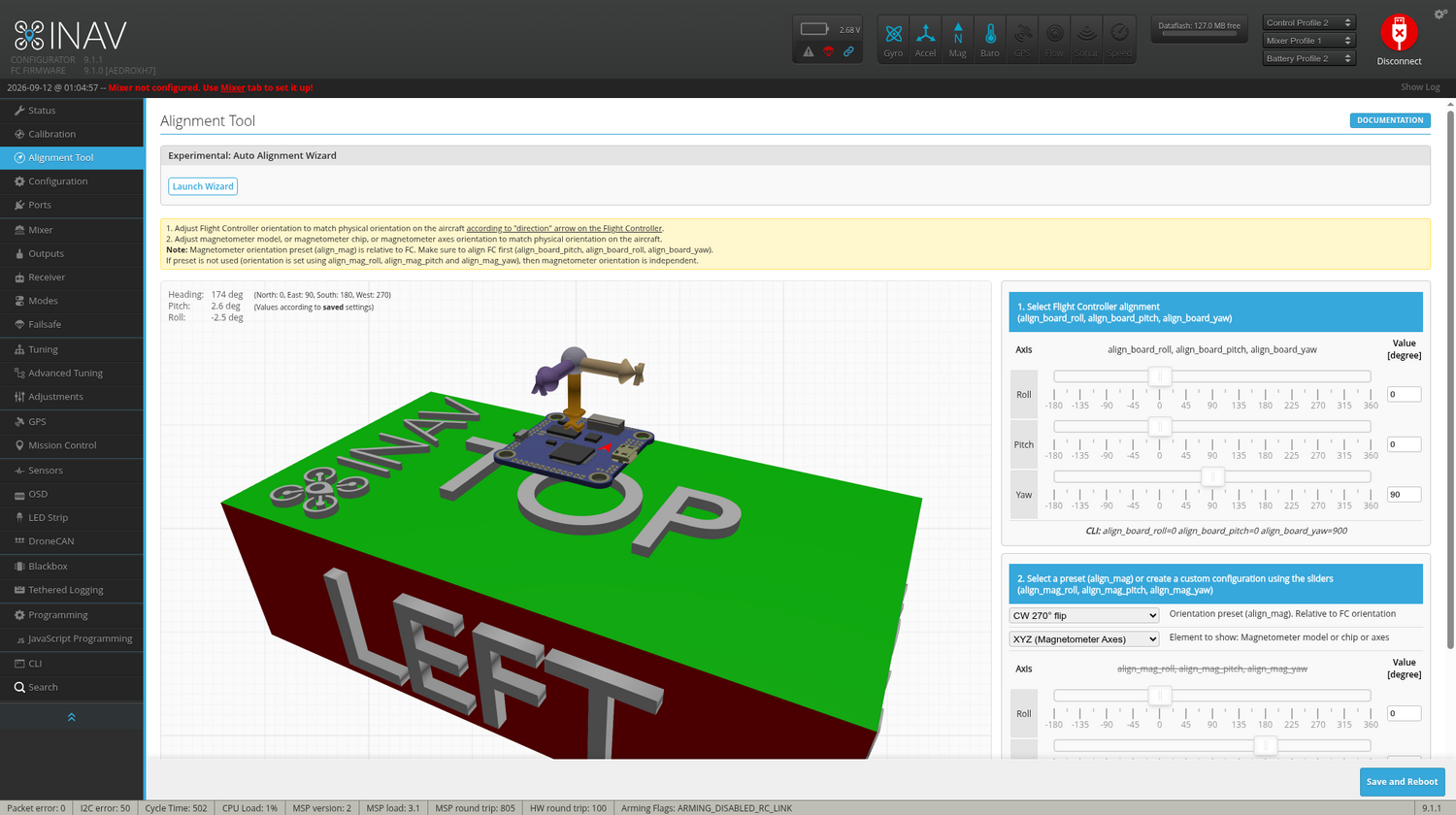Click the Flow sensor status icon
The image size is (1456, 815).
click(1054, 40)
